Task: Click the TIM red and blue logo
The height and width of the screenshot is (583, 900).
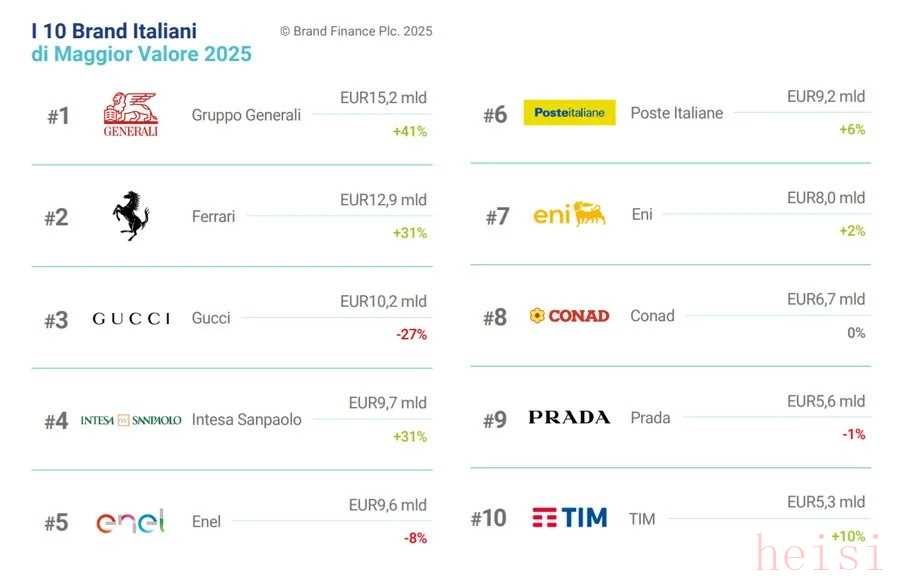Action: point(569,518)
